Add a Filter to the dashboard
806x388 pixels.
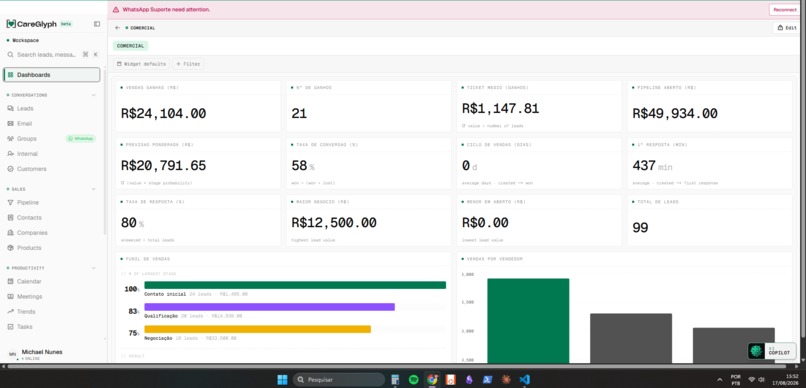pyautogui.click(x=188, y=64)
